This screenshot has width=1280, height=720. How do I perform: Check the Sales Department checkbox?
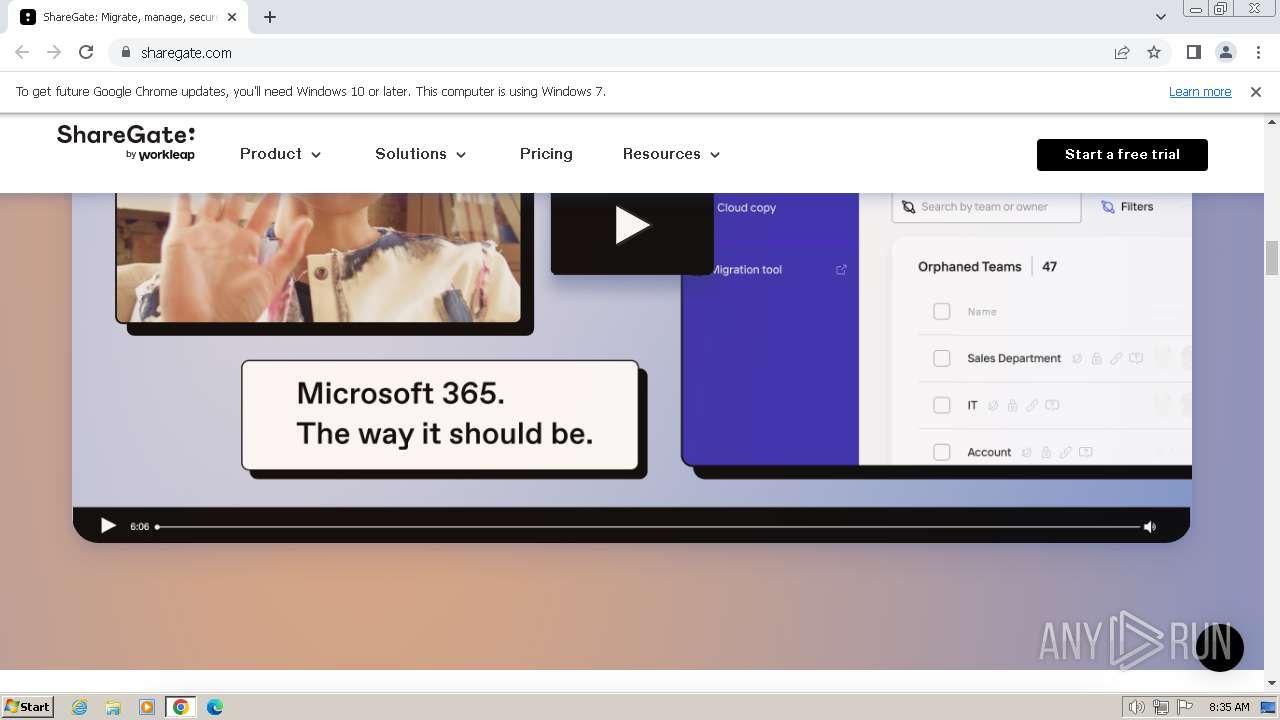pos(942,358)
